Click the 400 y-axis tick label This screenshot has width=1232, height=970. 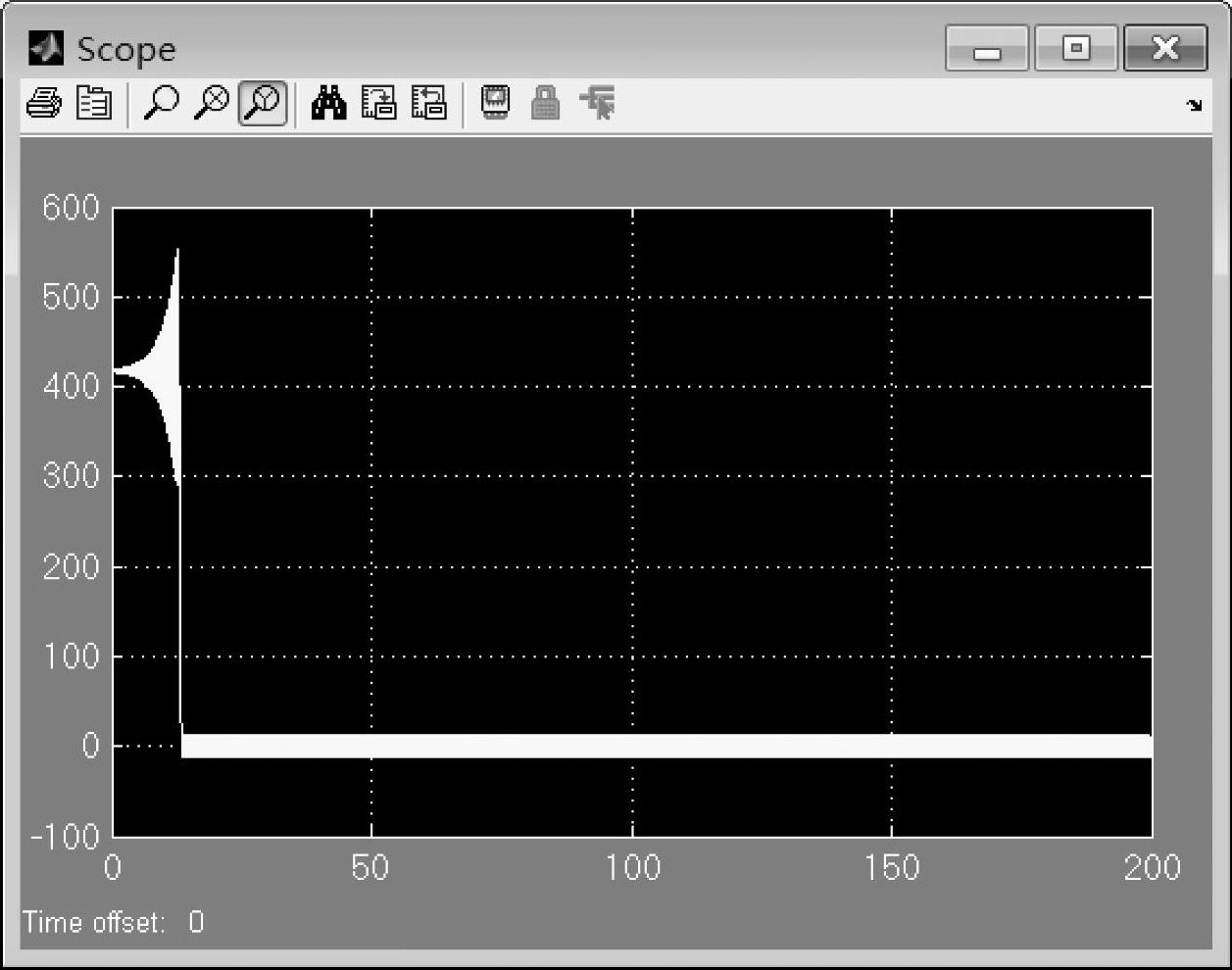71,387
